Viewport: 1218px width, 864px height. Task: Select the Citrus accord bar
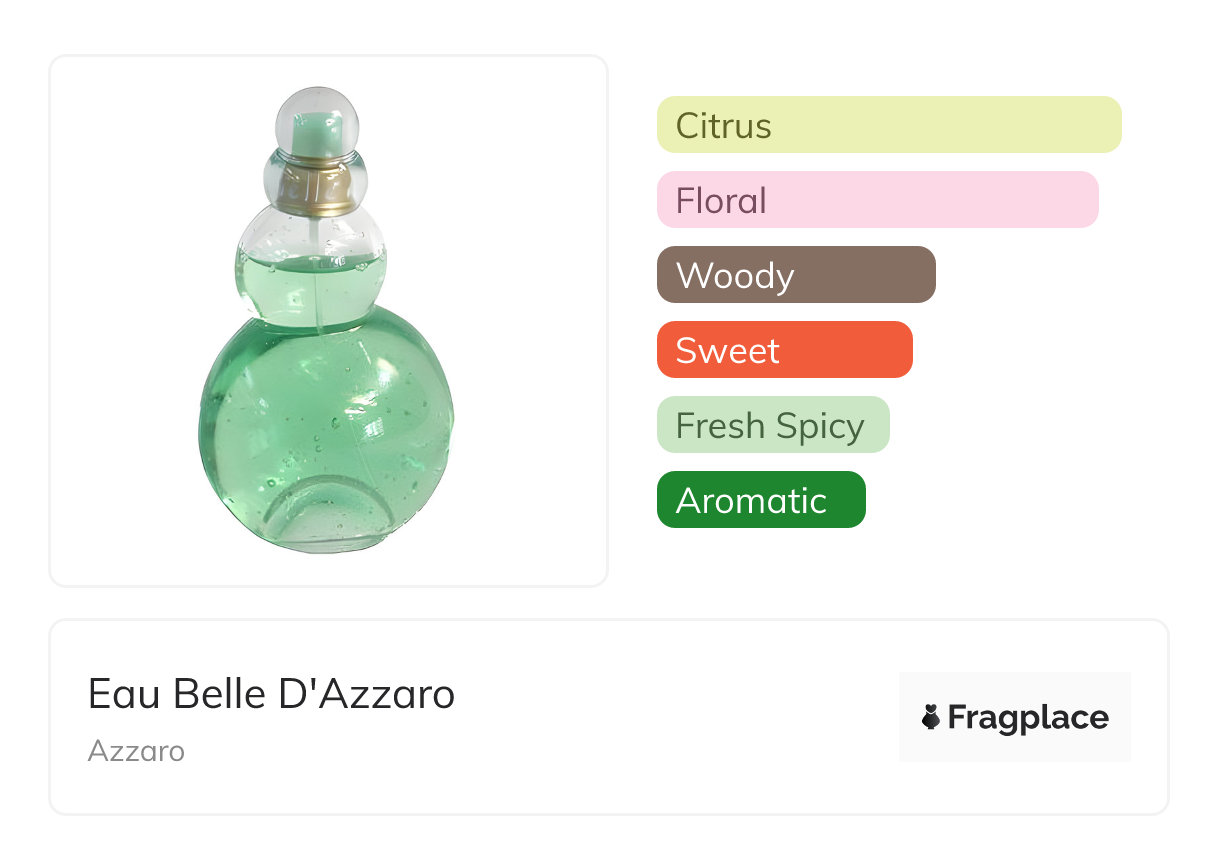(888, 125)
